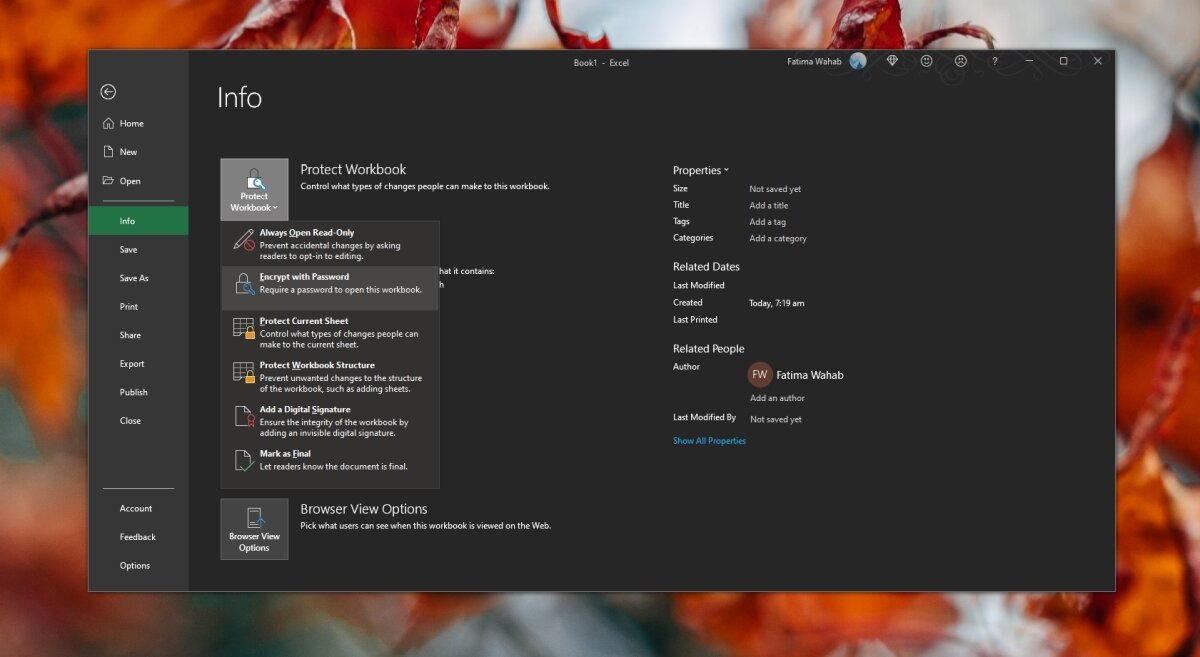The width and height of the screenshot is (1200, 657).
Task: Expand the Properties dropdown header
Action: pos(700,171)
